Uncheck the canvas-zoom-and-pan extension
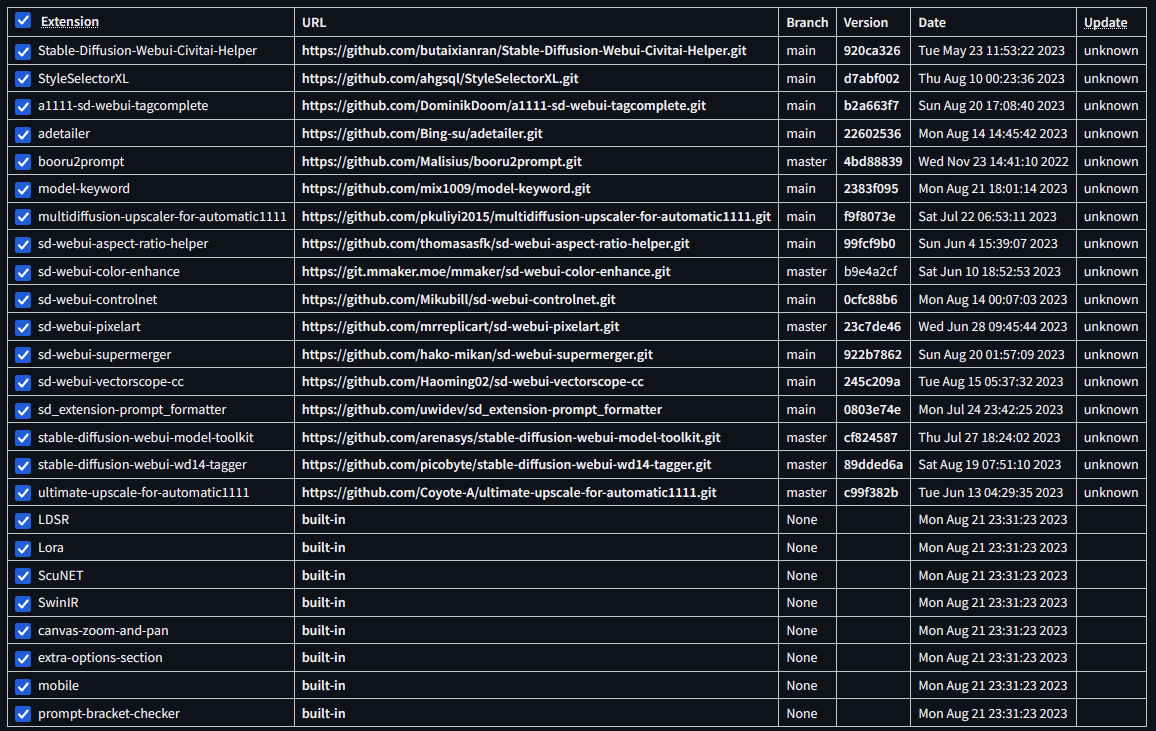 pyautogui.click(x=22, y=630)
